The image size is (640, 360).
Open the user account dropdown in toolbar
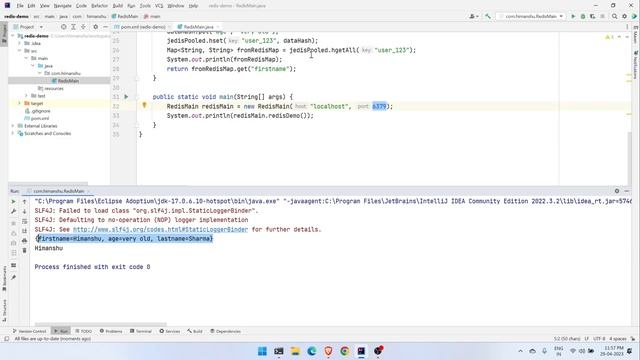(x=473, y=16)
